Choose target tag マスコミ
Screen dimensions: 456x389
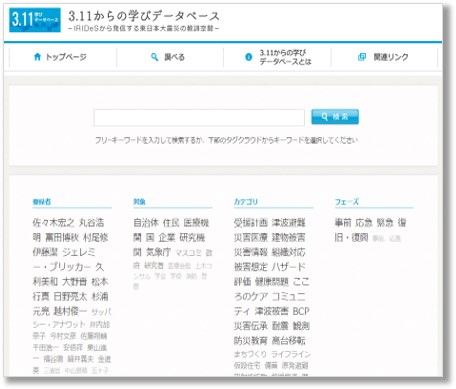188,253
